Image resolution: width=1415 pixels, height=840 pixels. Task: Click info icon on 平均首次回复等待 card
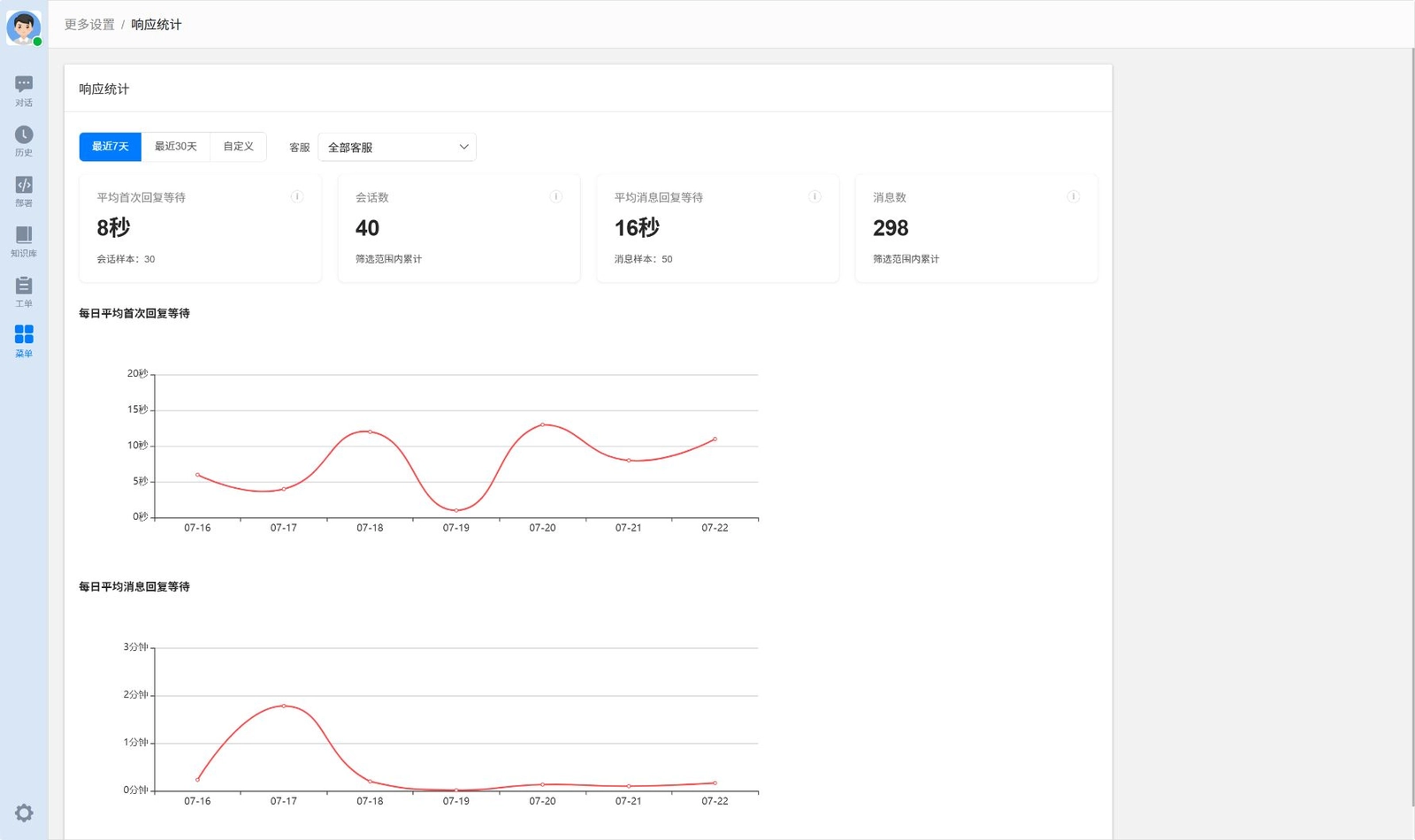pos(297,196)
